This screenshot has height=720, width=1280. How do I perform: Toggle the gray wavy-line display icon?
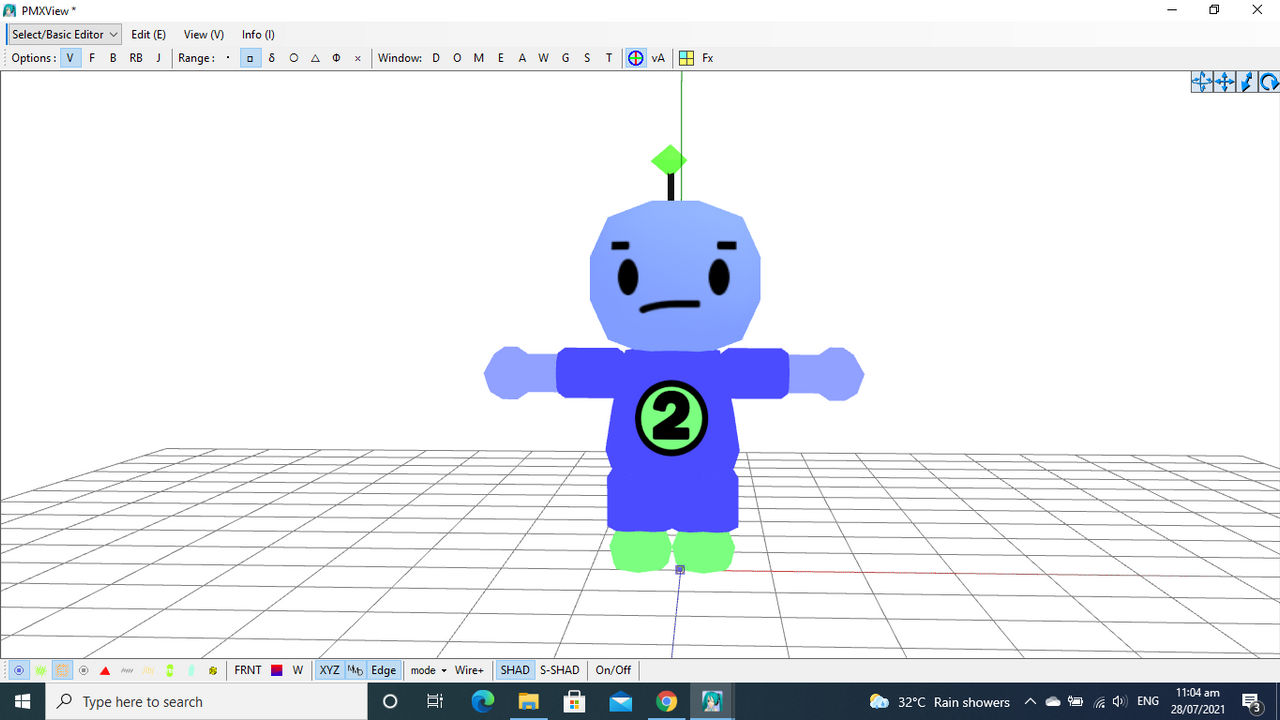click(127, 670)
